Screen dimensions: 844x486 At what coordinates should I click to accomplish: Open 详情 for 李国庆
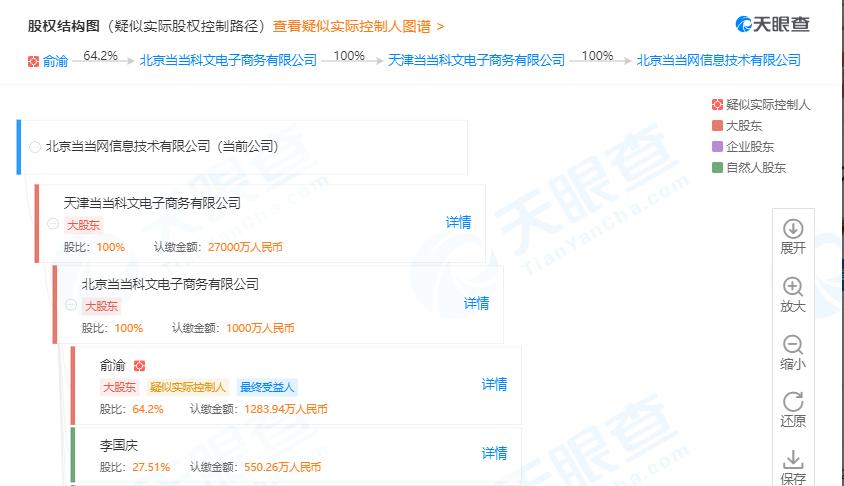pyautogui.click(x=494, y=453)
